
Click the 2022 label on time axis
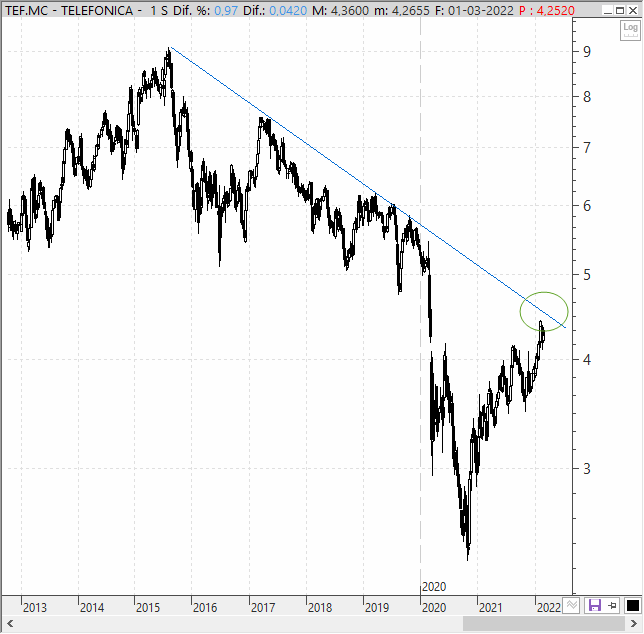[x=549, y=607]
